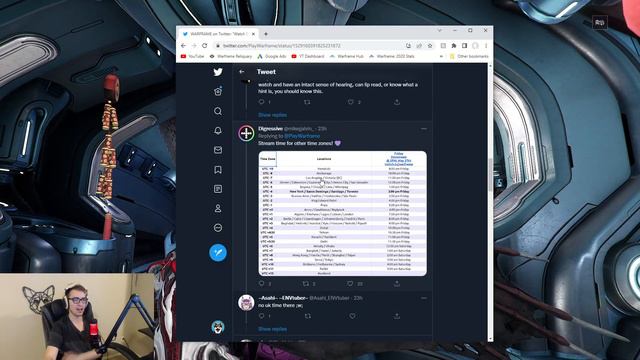Share Asahi's 'no uk time' tweet
This screenshot has height=360, width=640.
click(397, 316)
